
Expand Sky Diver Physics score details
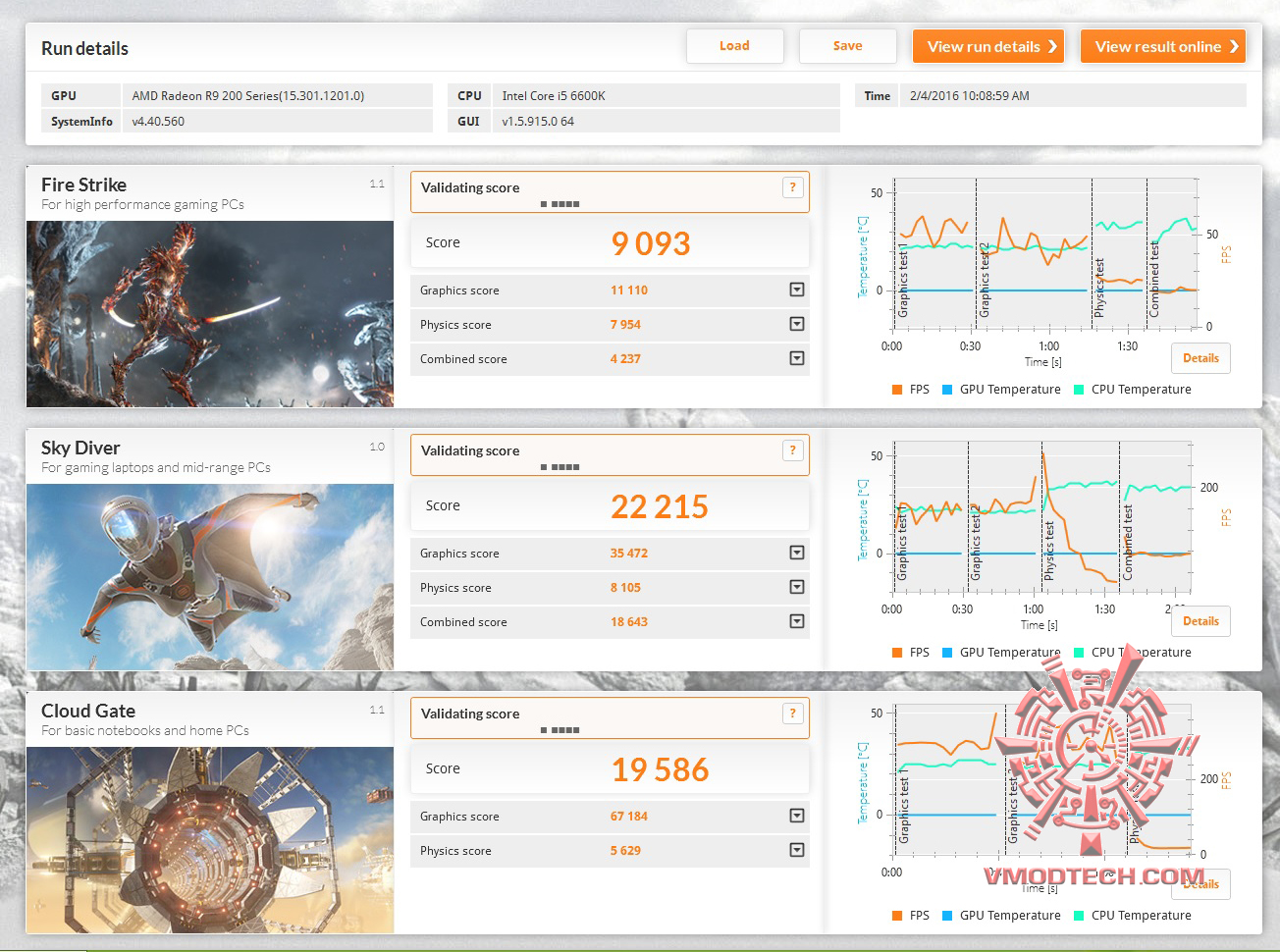pos(797,587)
